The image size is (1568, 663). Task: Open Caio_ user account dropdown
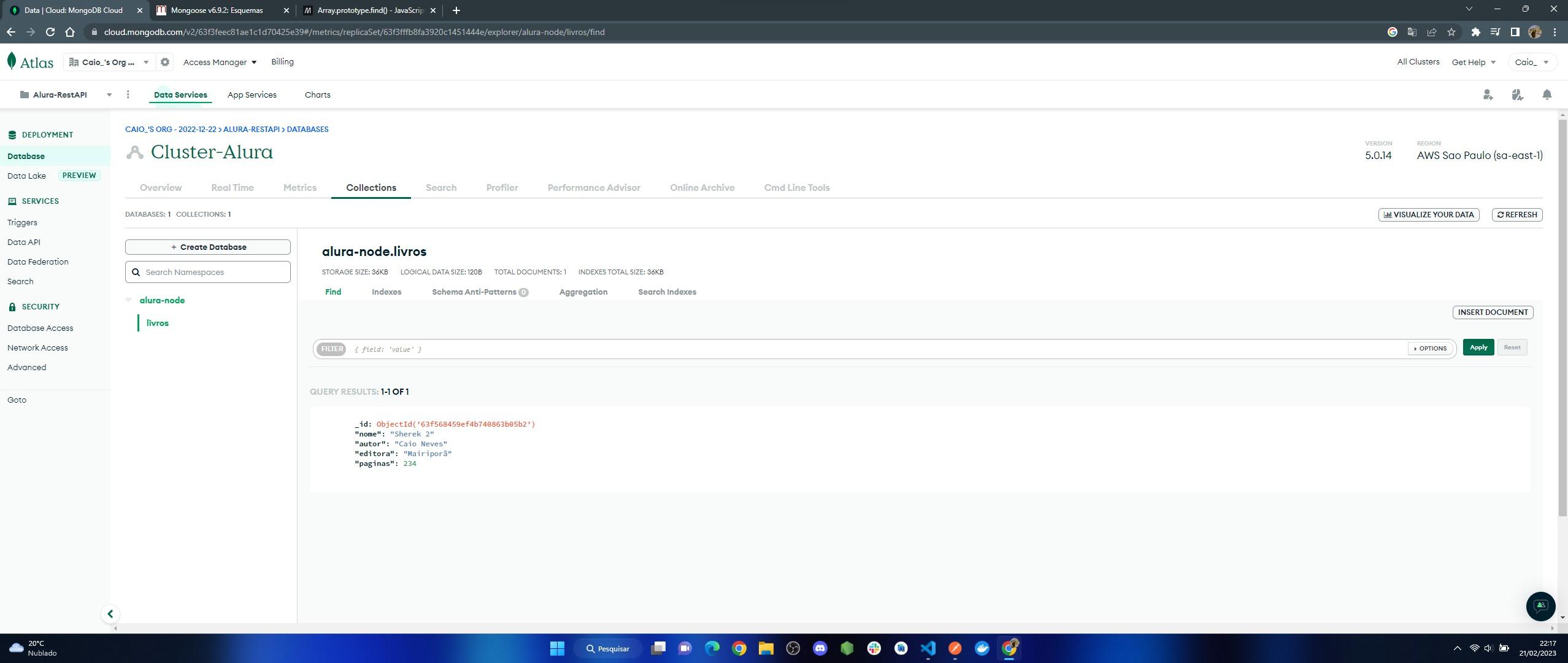[1532, 62]
